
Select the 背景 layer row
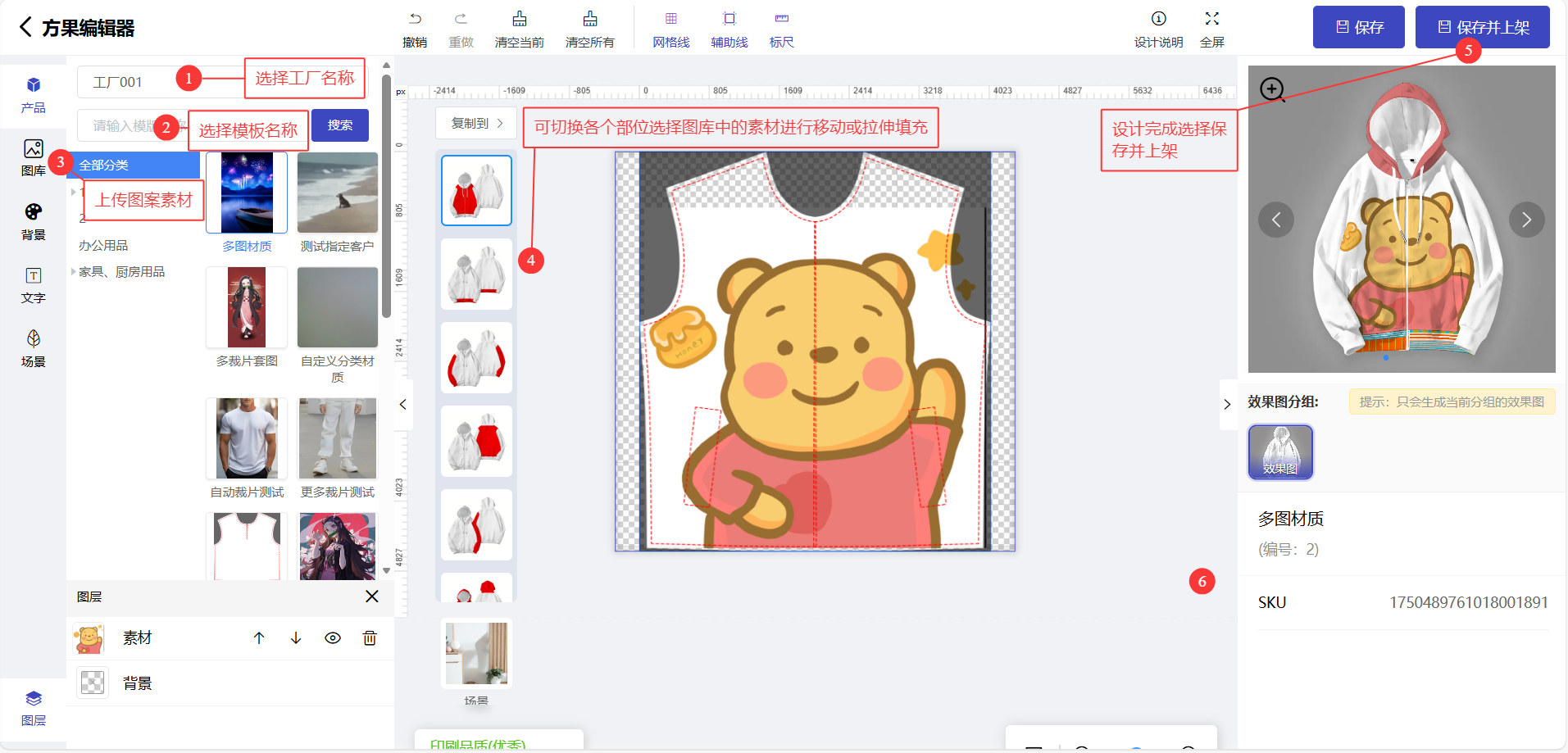[230, 683]
